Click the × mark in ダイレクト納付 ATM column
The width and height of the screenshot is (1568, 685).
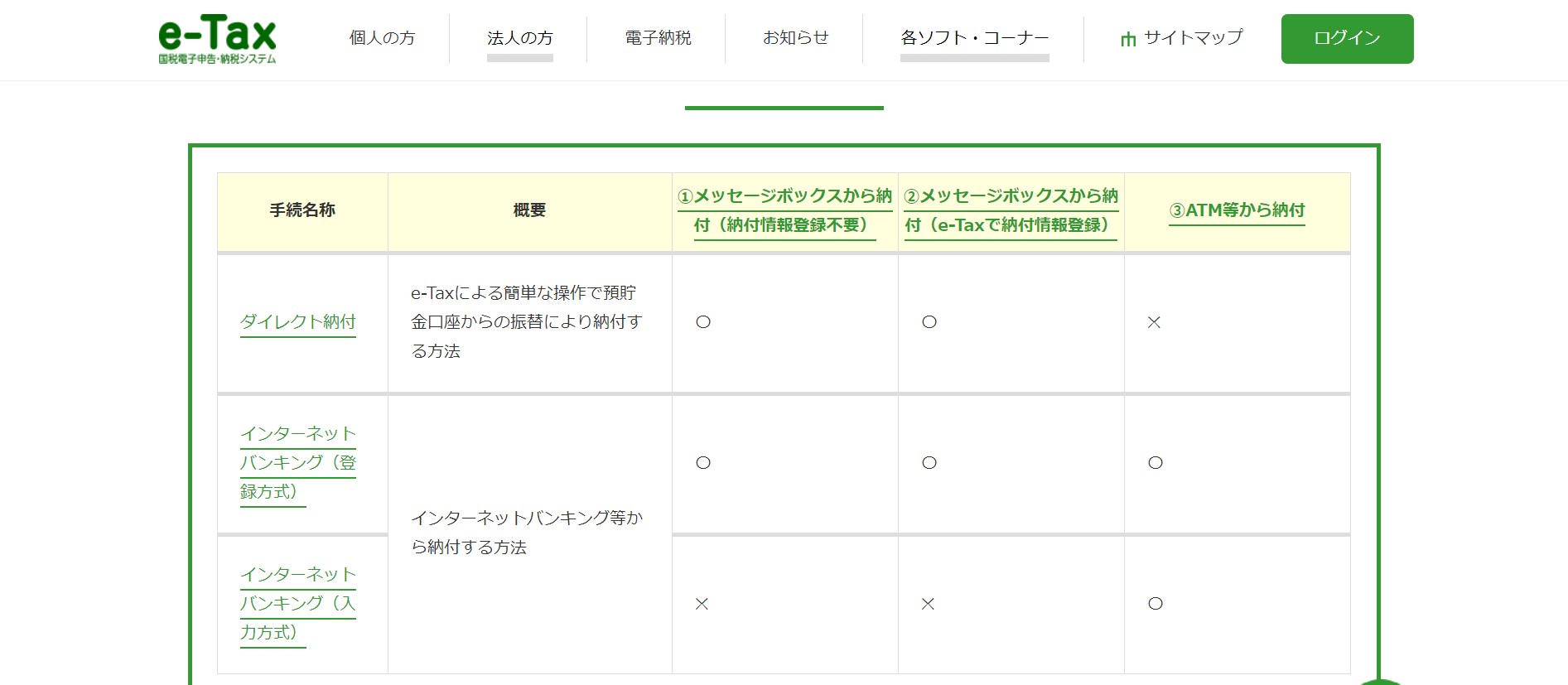(1154, 322)
